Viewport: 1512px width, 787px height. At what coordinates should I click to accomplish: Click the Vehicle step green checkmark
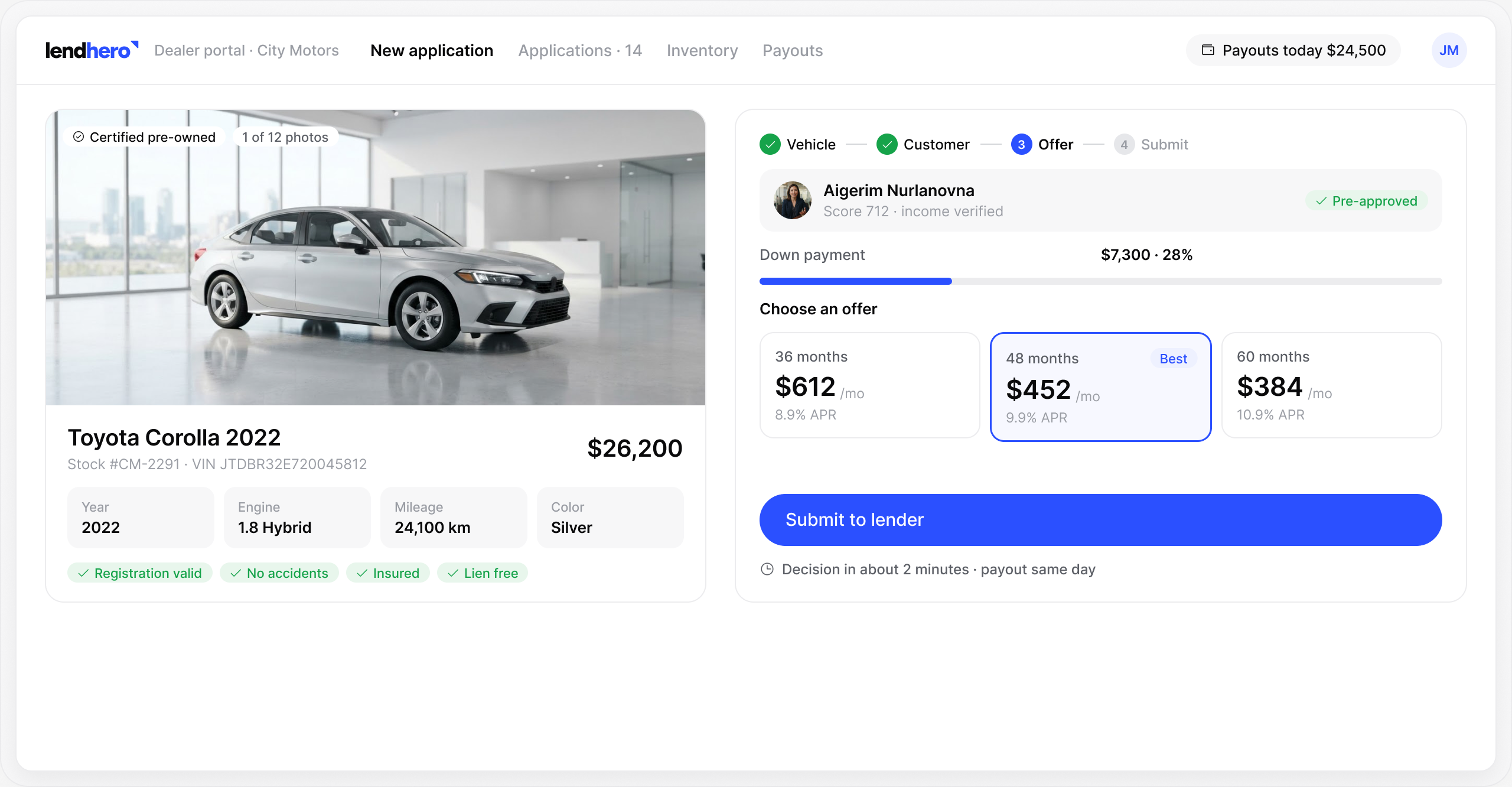click(x=770, y=144)
